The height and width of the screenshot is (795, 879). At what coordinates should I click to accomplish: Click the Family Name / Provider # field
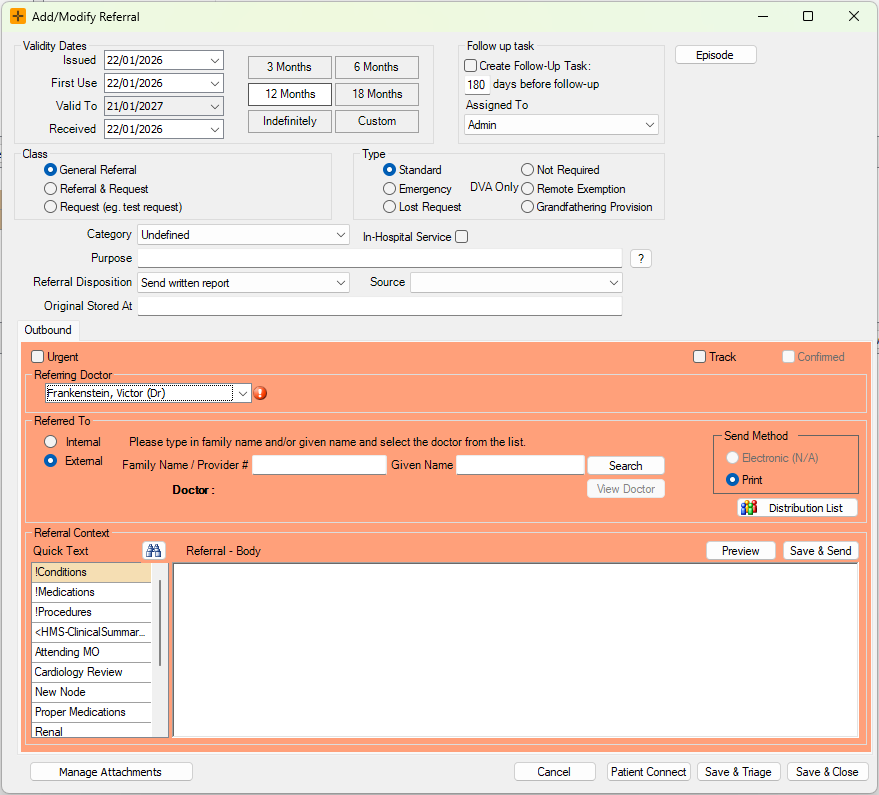(319, 465)
